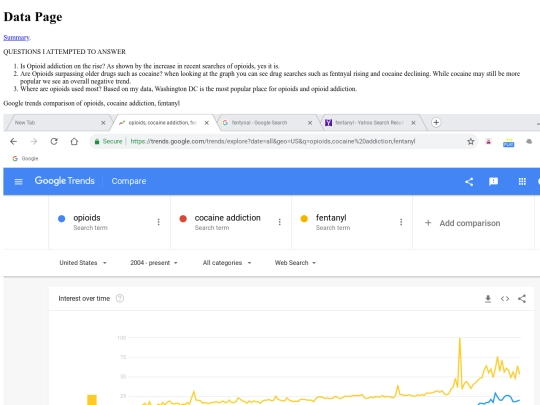Viewport: 540px width, 405px height.
Task: Select the cocaine addiction search term card
Action: [x=231, y=222]
